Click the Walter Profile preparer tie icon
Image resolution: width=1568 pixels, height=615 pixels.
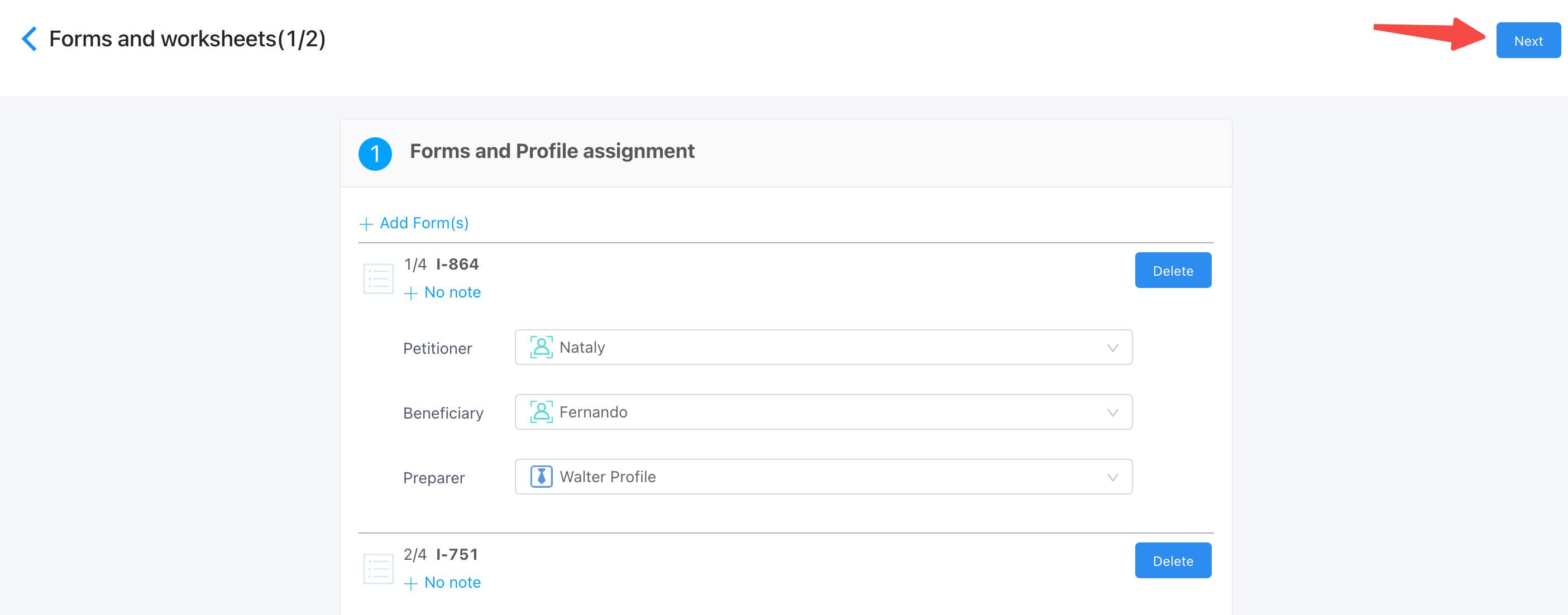click(x=541, y=477)
